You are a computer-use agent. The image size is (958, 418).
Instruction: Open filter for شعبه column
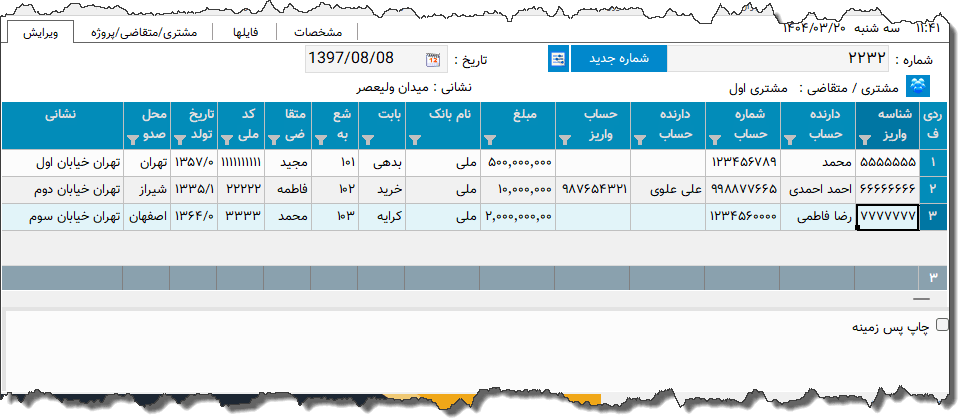(x=321, y=140)
